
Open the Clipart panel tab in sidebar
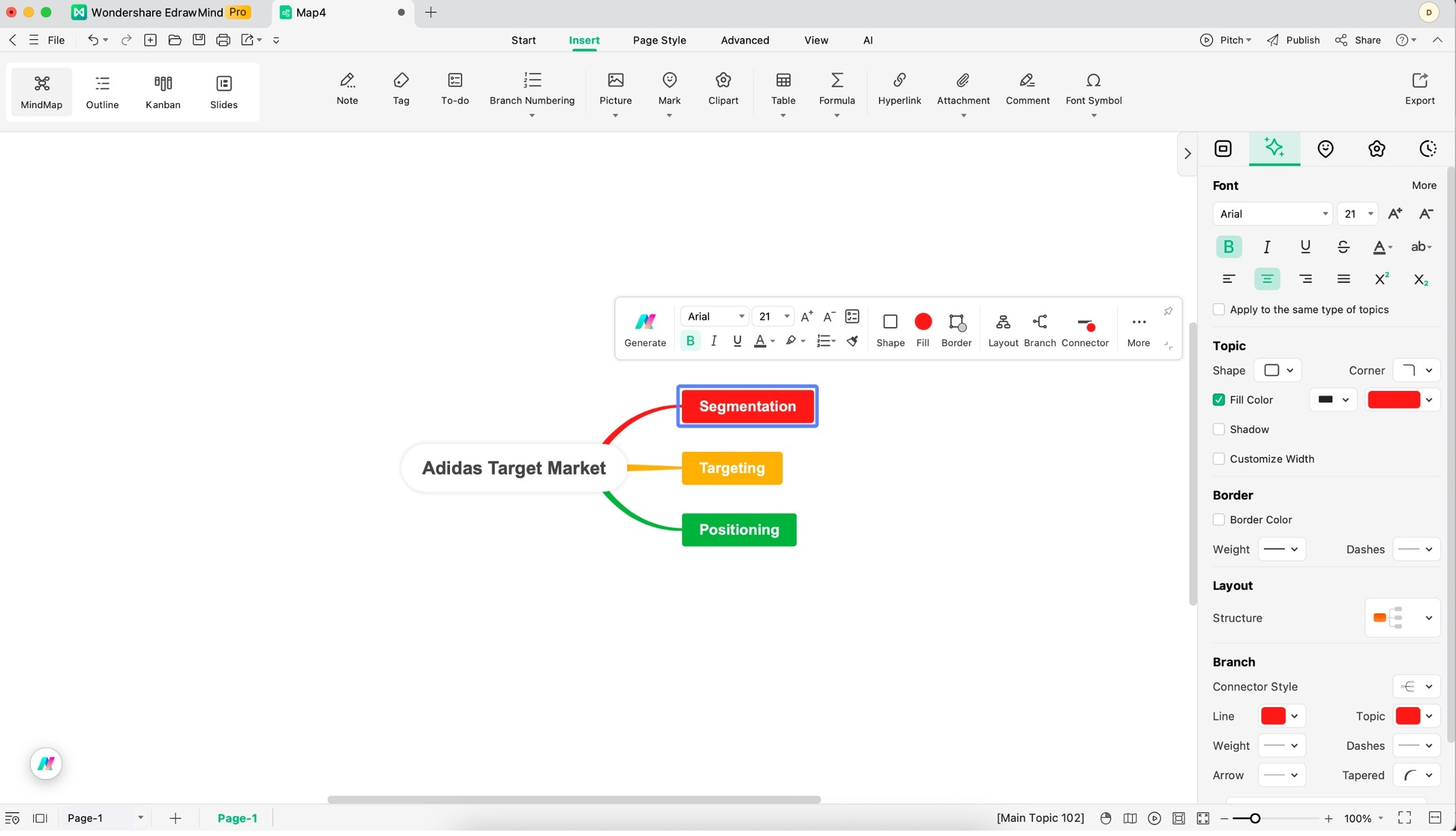(x=1376, y=149)
